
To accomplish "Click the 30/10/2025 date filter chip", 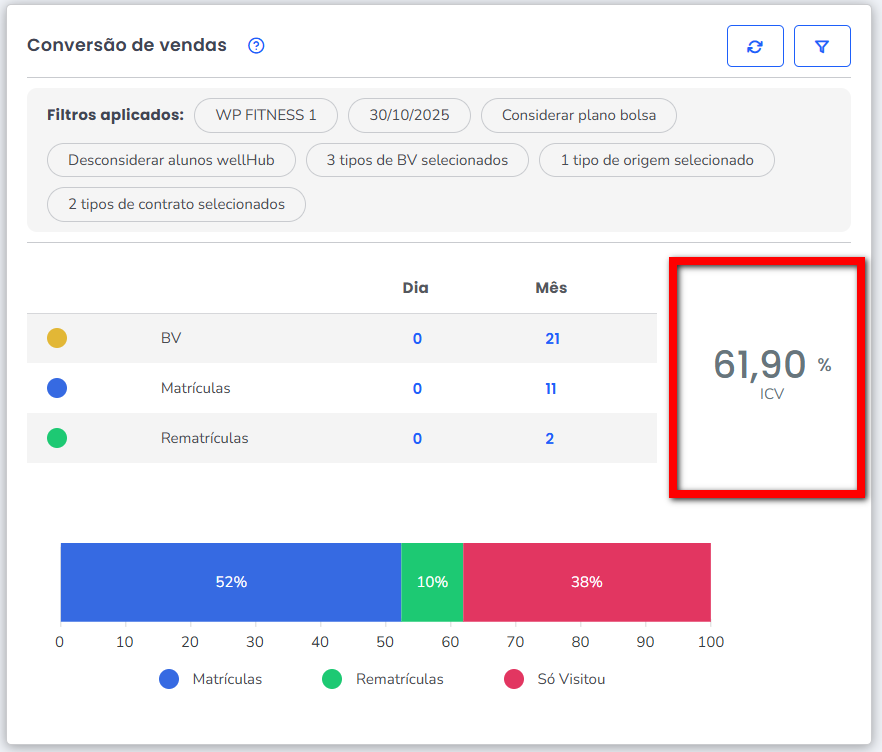I will (x=409, y=115).
